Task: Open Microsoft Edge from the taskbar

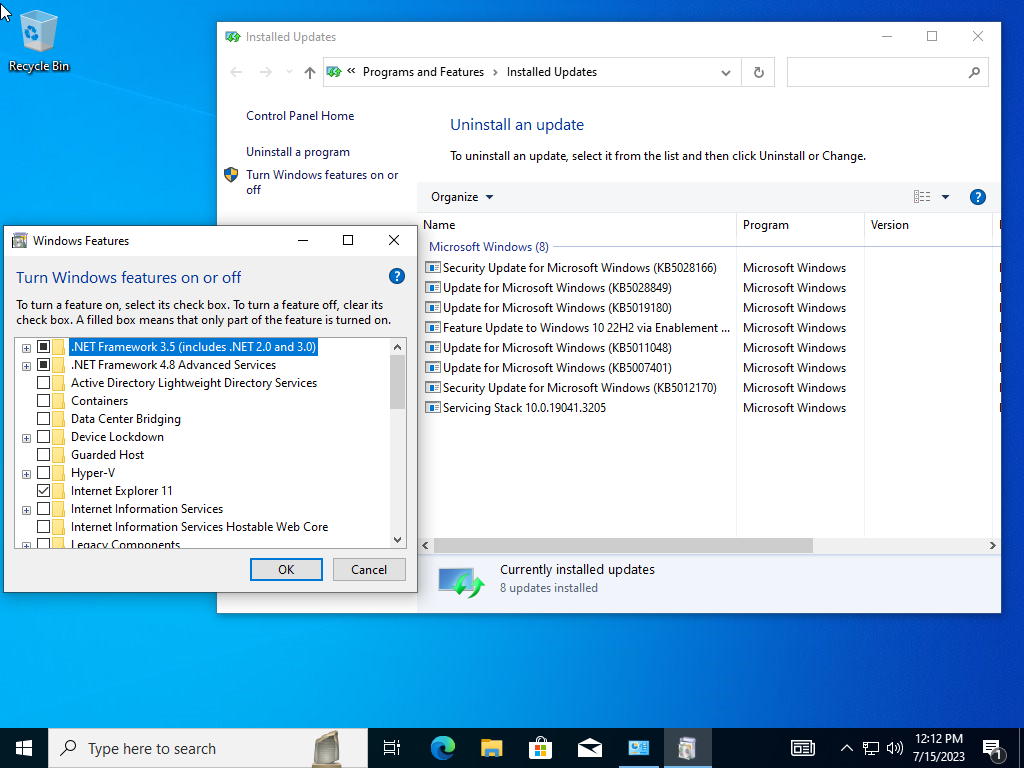Action: [443, 748]
